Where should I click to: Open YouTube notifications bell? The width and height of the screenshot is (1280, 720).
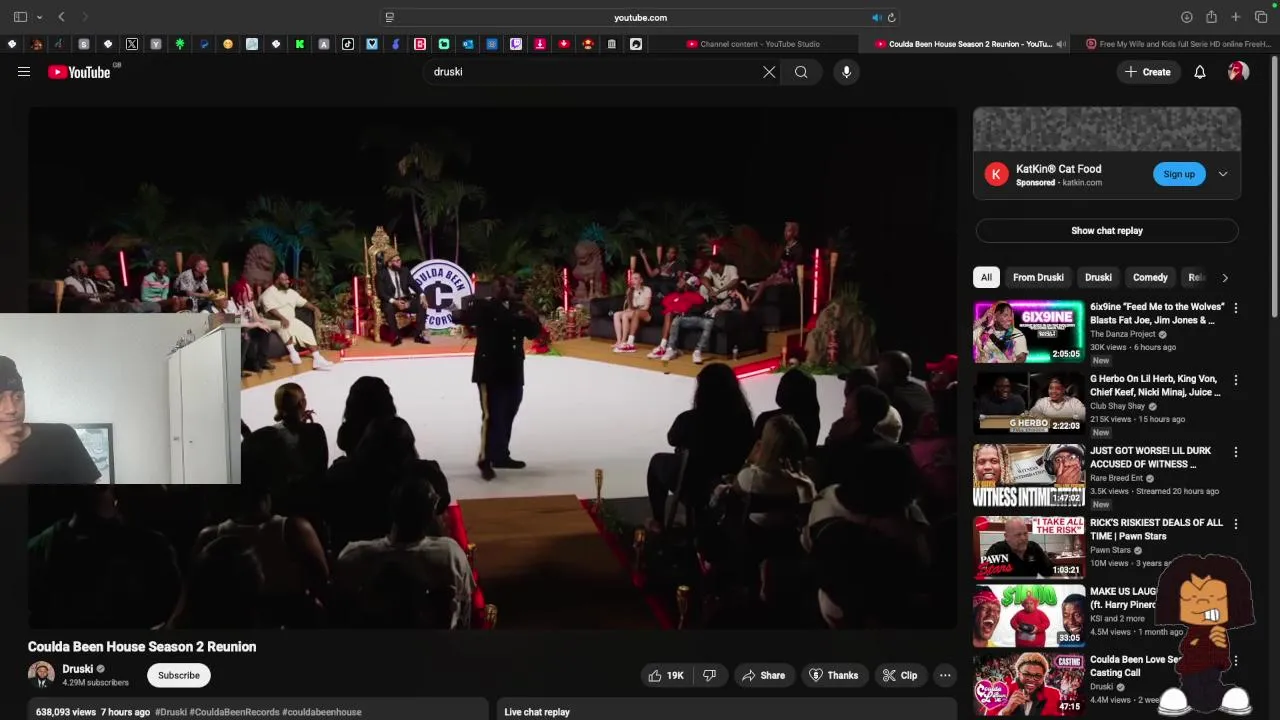coord(1200,72)
